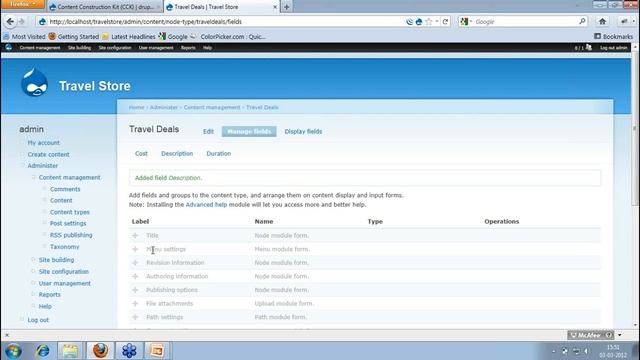Go to the Firefox home page icon
Screen dimensions: 640x360
[x=602, y=22]
